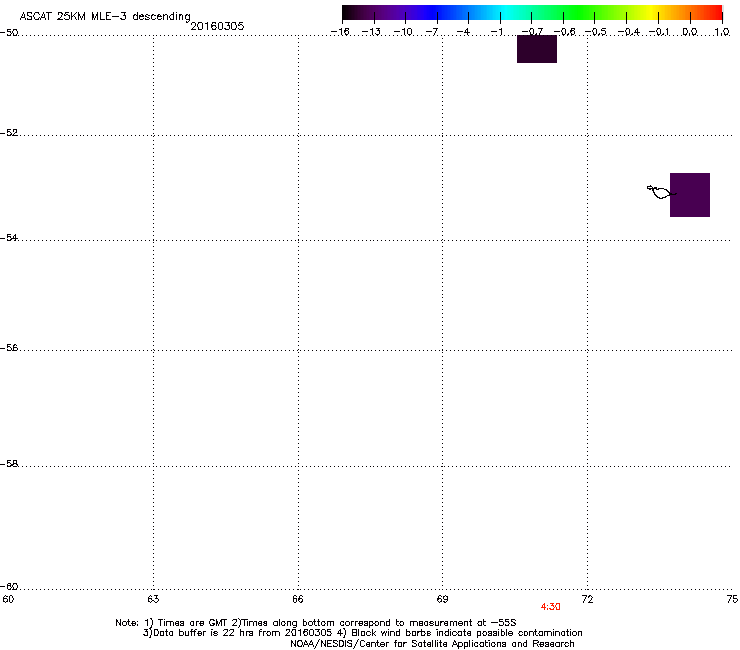Screen dimensions: 740x650
Task: Click the 0.0 color scale label
Action: click(x=690, y=32)
